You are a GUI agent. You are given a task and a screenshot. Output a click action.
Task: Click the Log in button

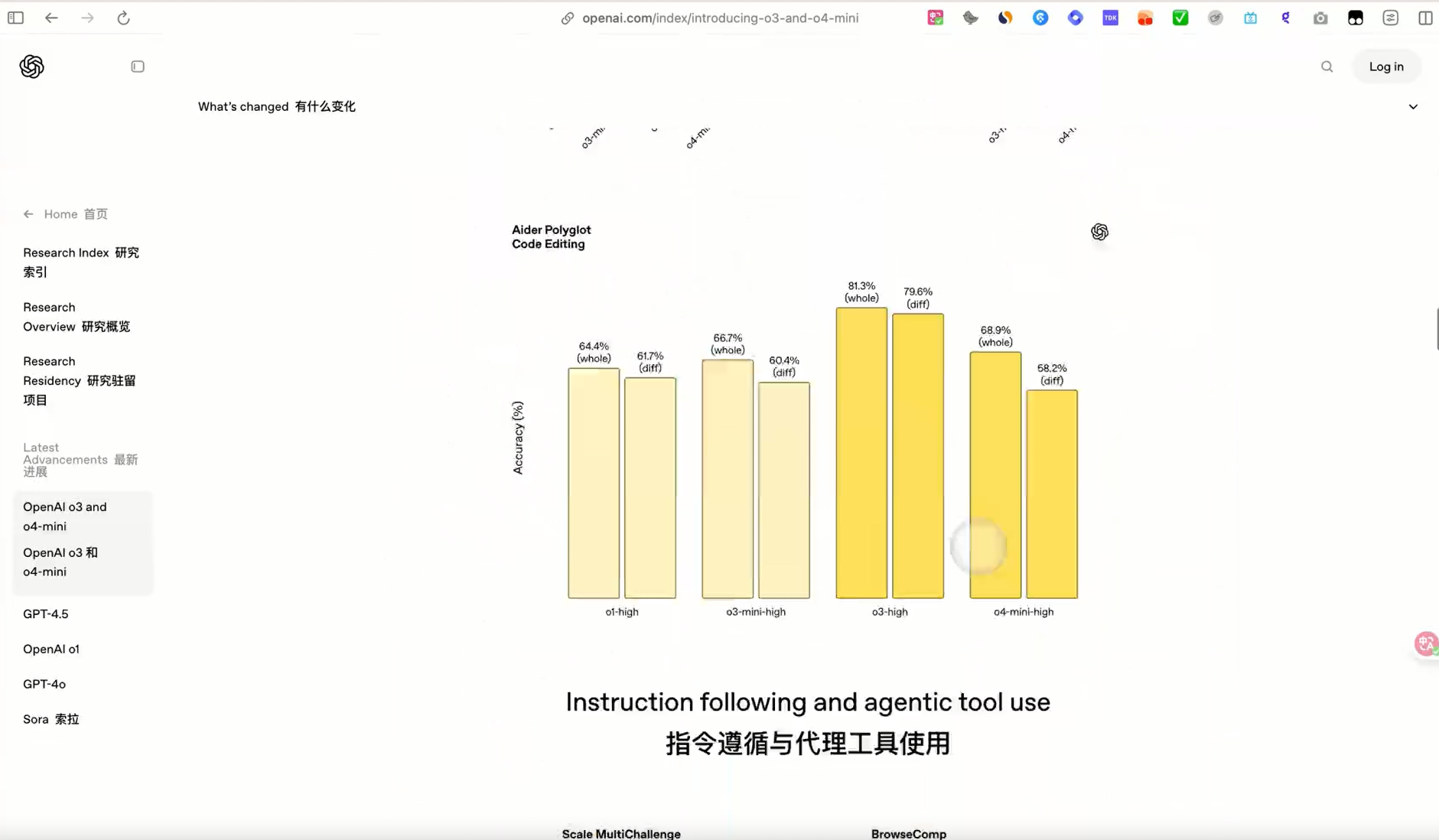pos(1386,67)
